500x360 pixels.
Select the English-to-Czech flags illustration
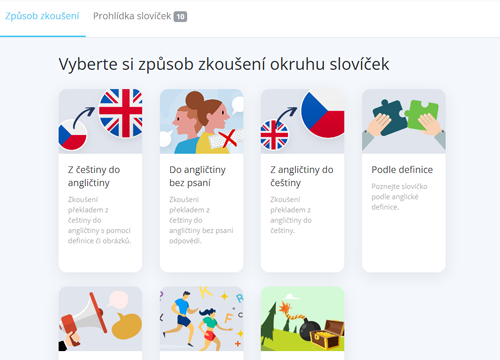tap(302, 121)
